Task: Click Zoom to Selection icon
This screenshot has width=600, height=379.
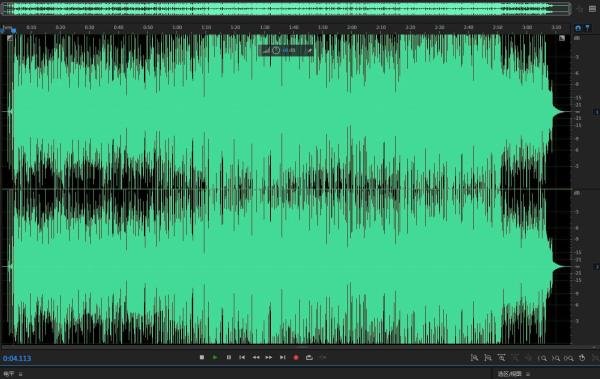Action: tap(569, 358)
